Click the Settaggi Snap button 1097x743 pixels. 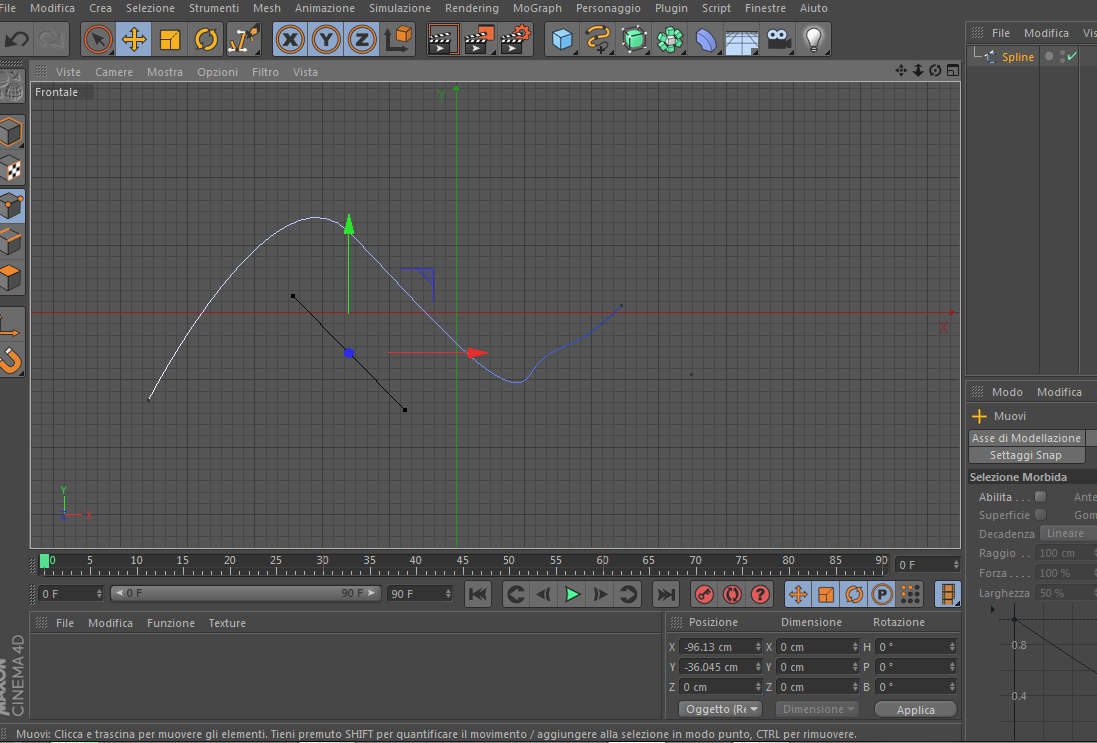tap(1026, 455)
